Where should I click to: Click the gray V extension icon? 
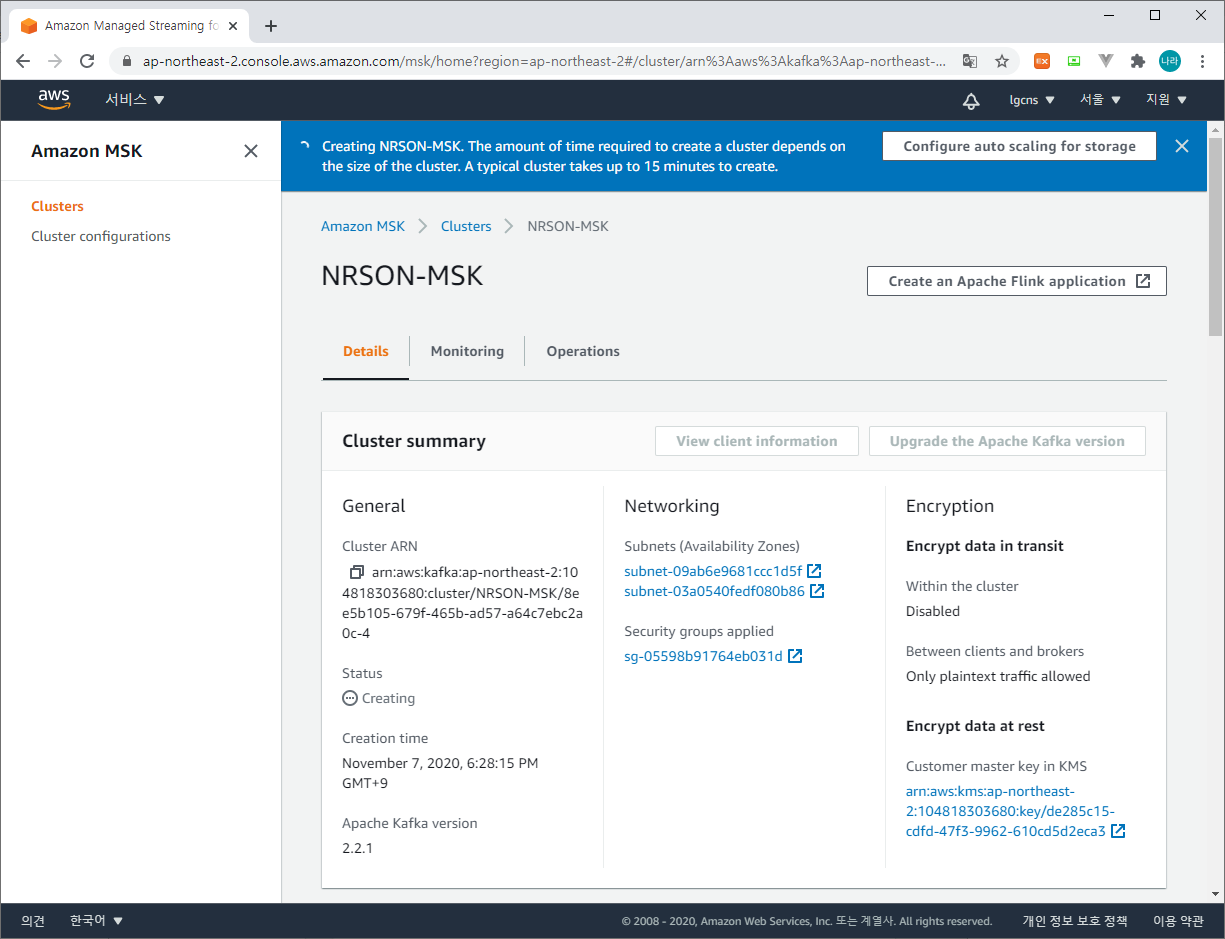click(1106, 61)
